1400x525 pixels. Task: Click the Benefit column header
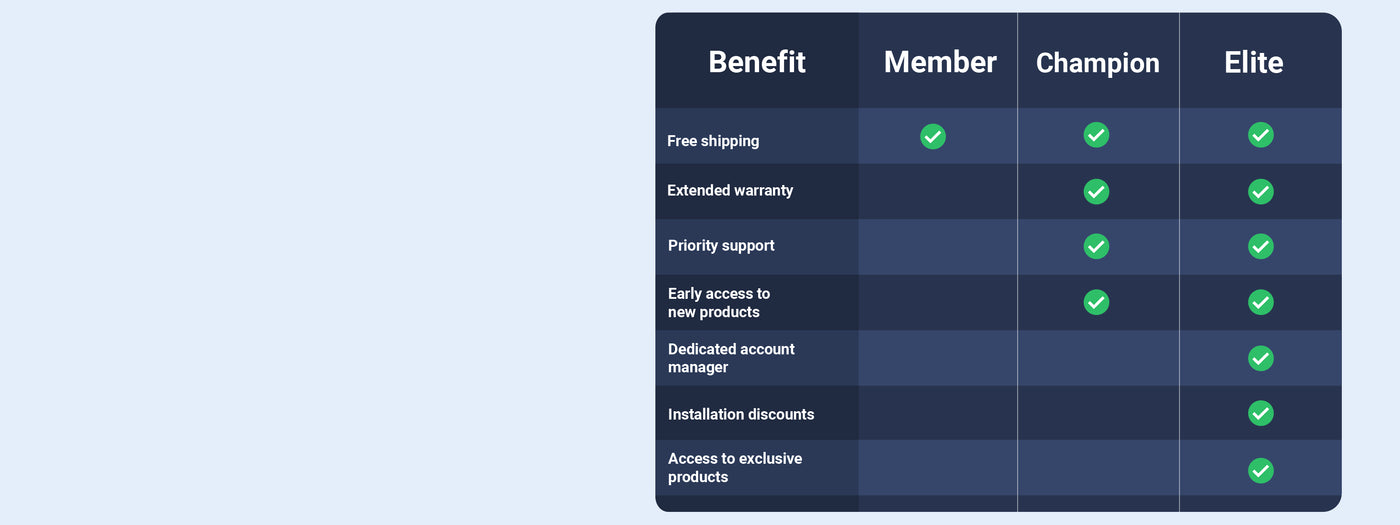(757, 62)
